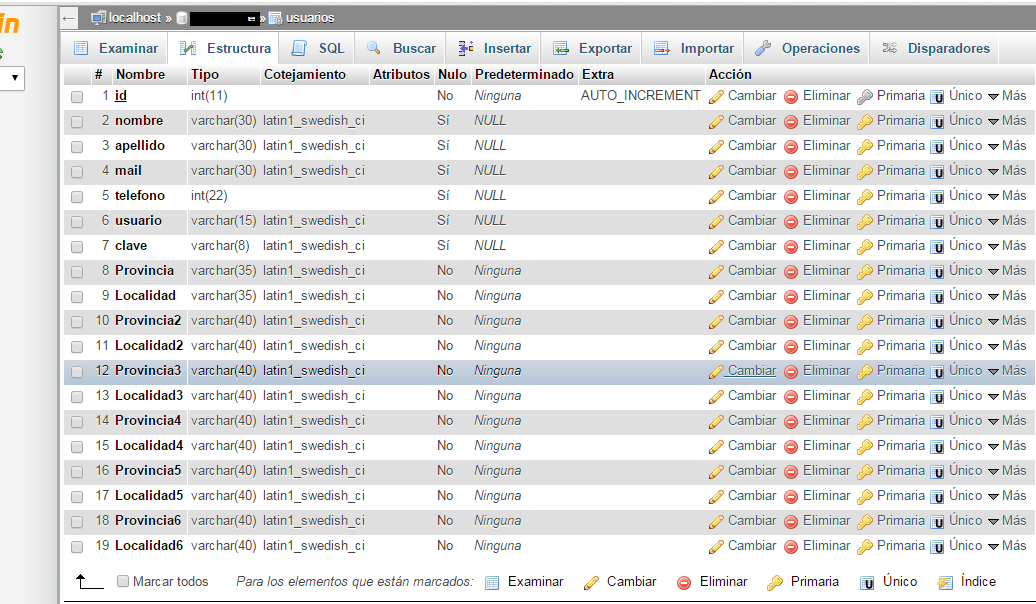This screenshot has height=604, width=1036.
Task: Click key icon in Localidad4 row
Action: pyautogui.click(x=865, y=447)
